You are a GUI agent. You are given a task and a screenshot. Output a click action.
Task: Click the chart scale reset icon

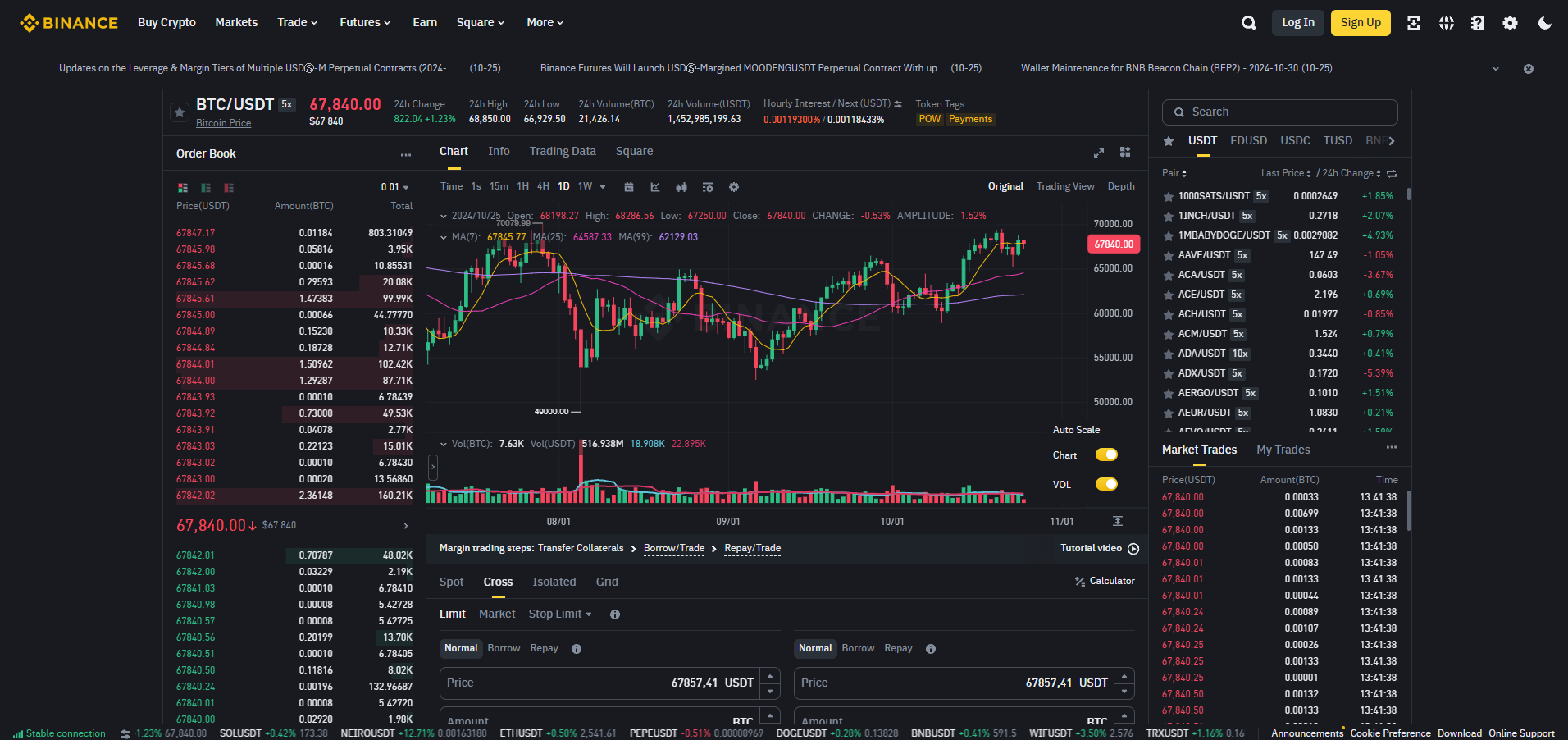[x=1117, y=521]
